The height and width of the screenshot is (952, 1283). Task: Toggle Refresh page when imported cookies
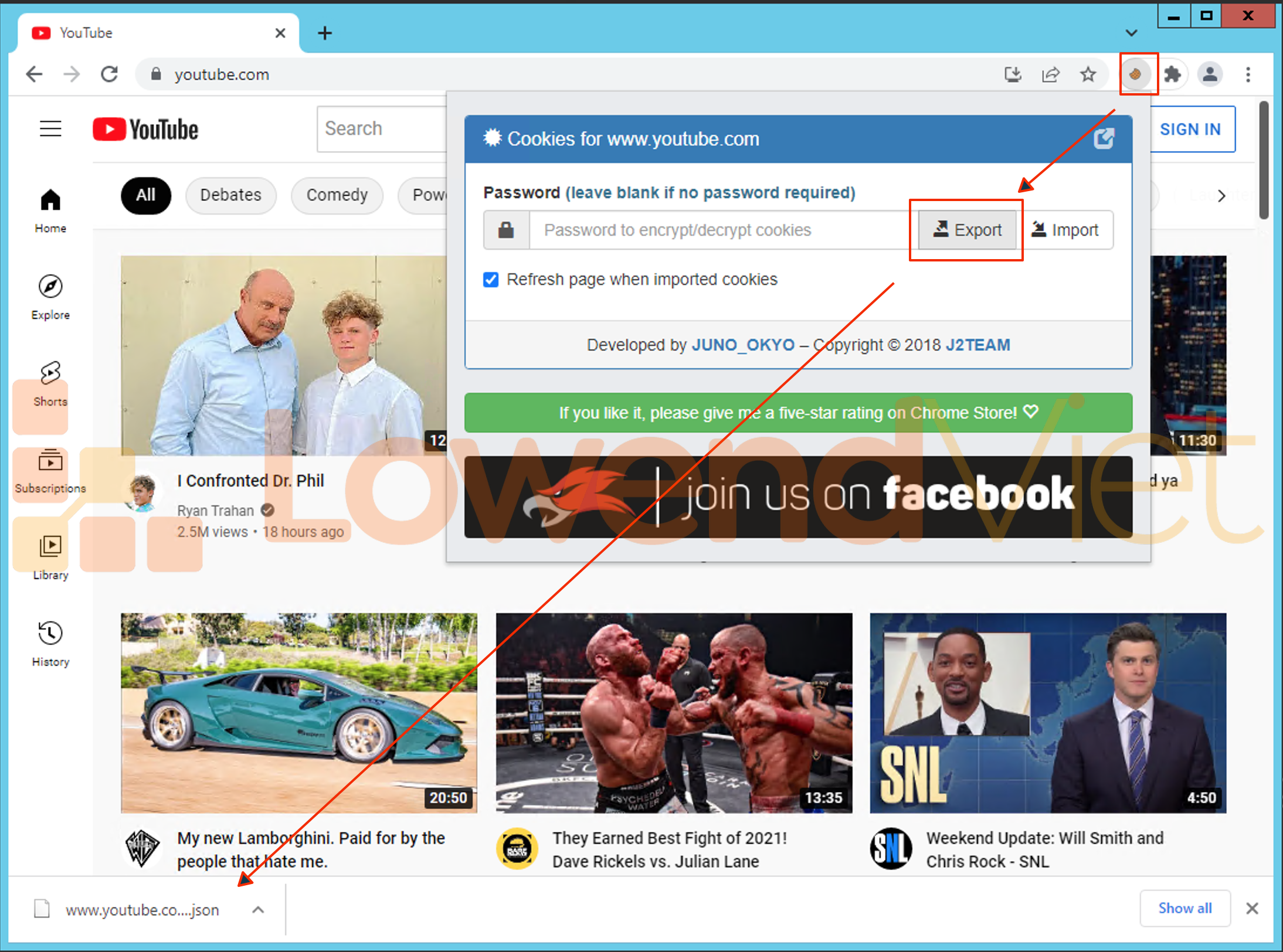pyautogui.click(x=491, y=280)
